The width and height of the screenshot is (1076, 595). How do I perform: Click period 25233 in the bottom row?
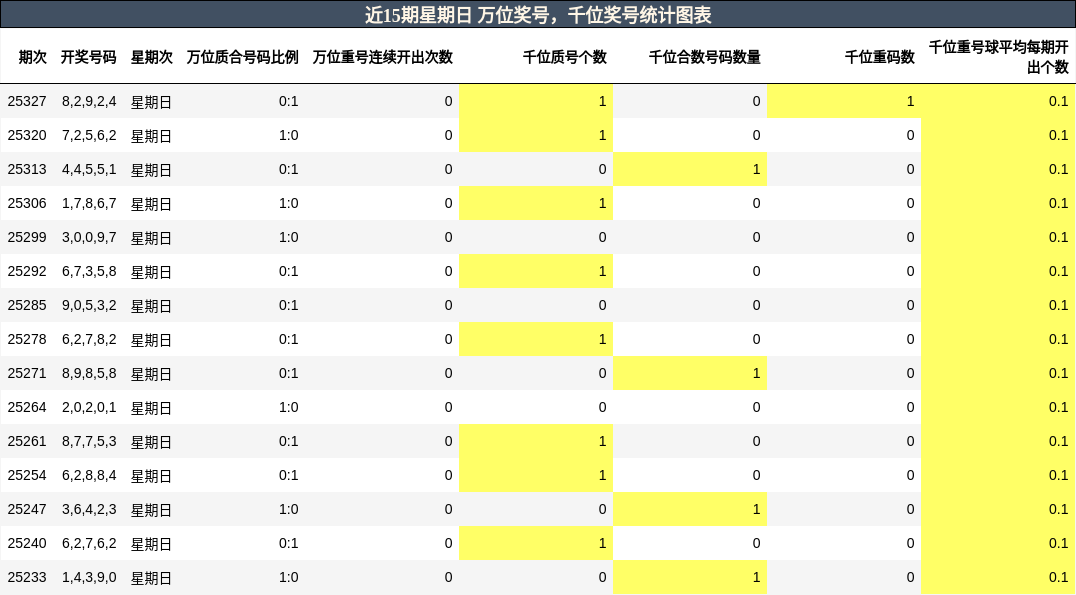[31, 577]
